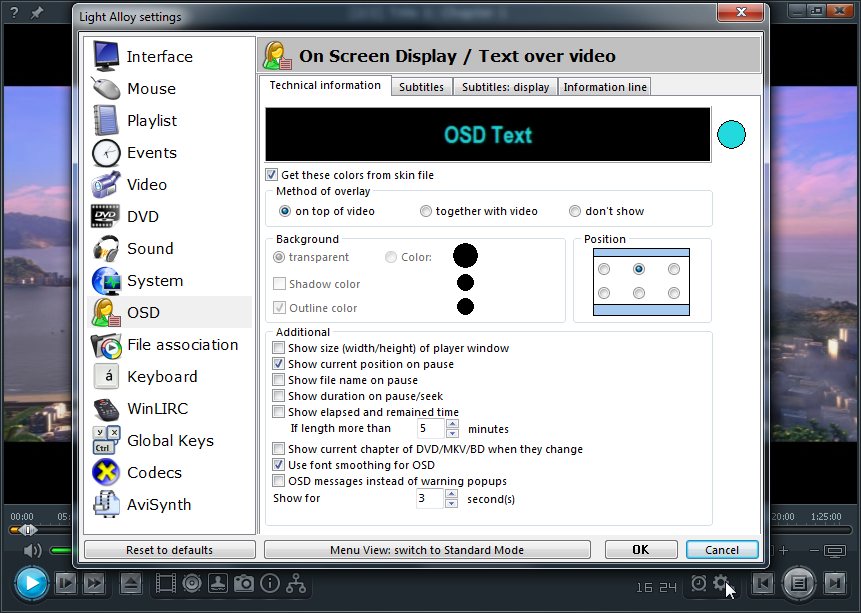This screenshot has height=613, width=861.
Task: Click 'Menu View: switch to Standard Mode'
Action: tap(427, 550)
